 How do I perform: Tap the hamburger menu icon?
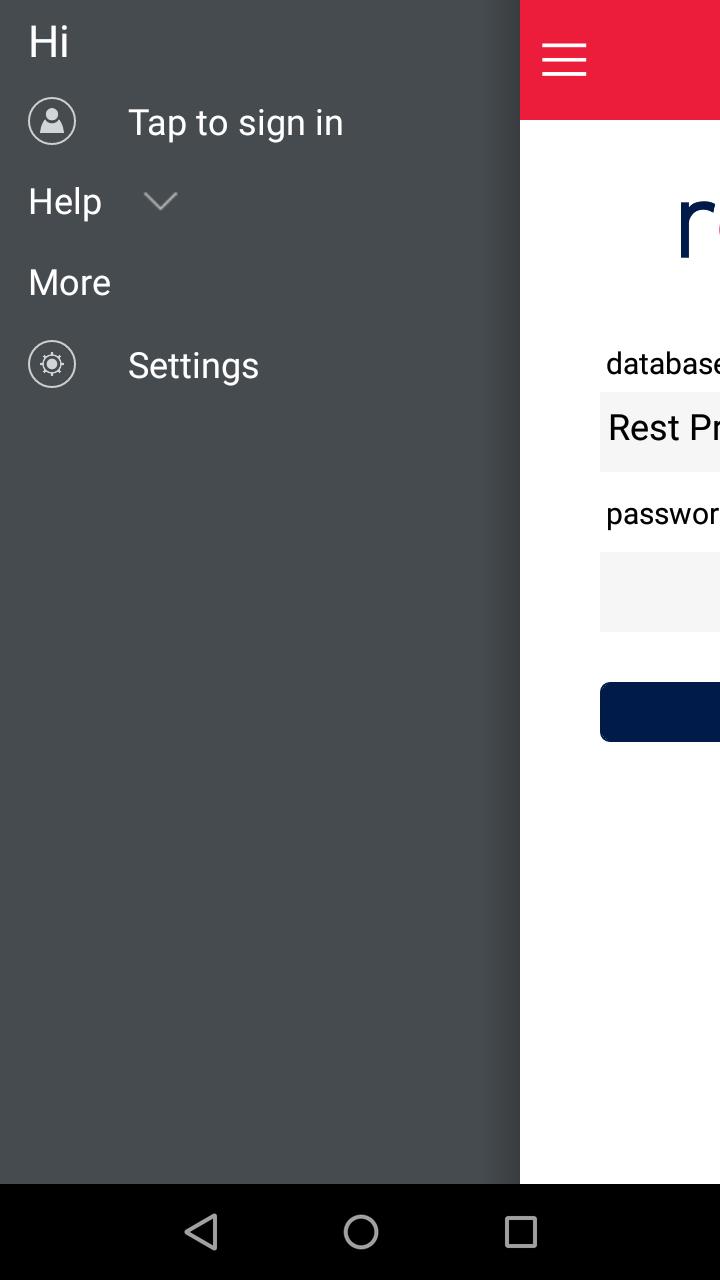pyautogui.click(x=564, y=60)
